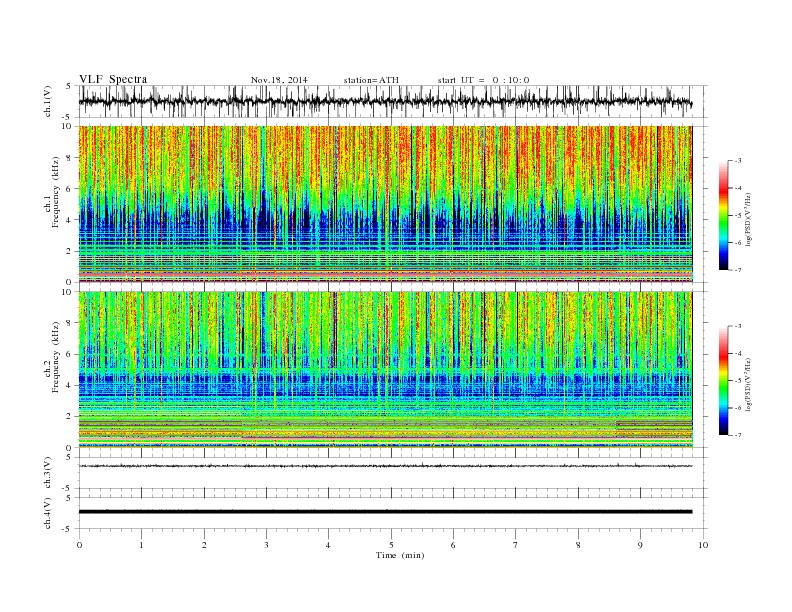Click the "9" time axis tick label

(640, 545)
